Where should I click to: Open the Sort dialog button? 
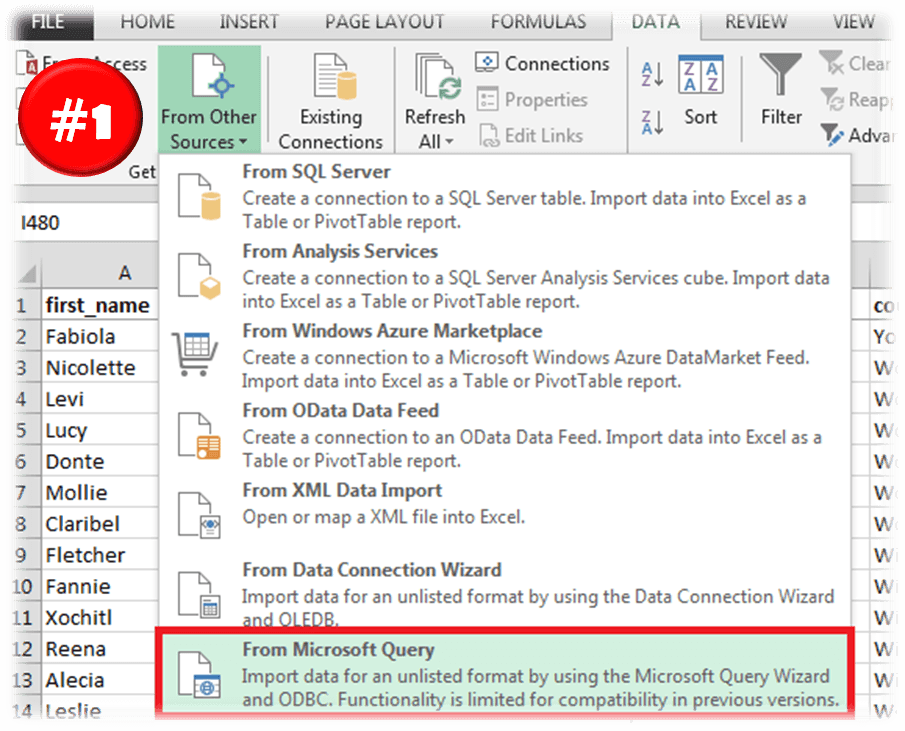point(701,90)
